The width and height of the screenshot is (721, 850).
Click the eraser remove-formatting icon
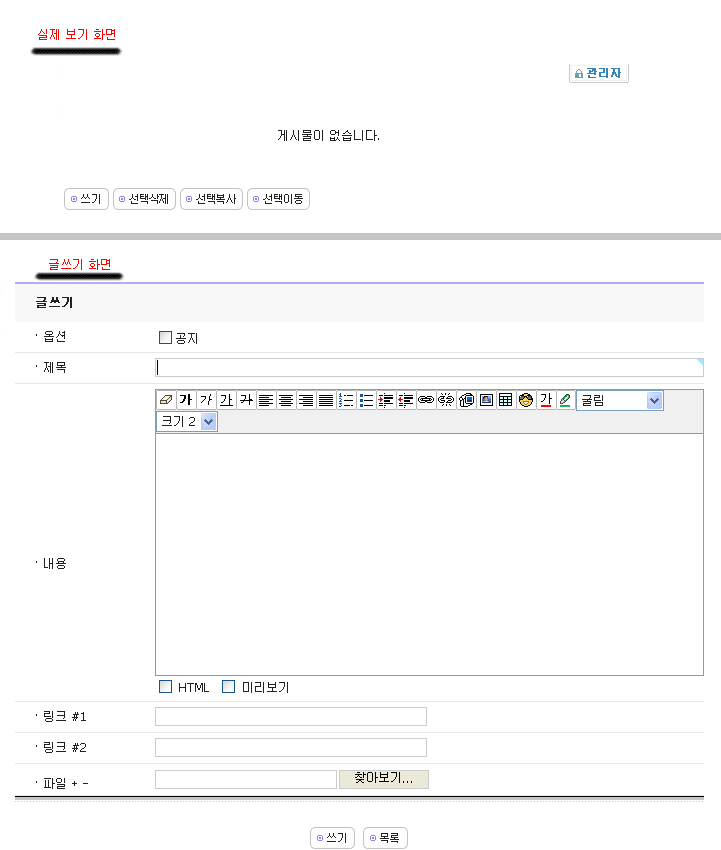[x=166, y=400]
